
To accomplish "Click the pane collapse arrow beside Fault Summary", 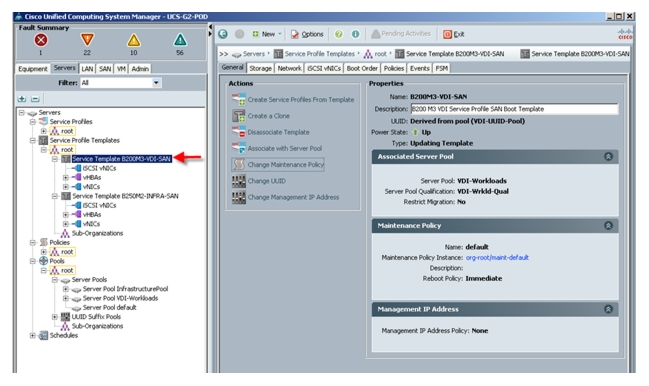I will point(210,26).
